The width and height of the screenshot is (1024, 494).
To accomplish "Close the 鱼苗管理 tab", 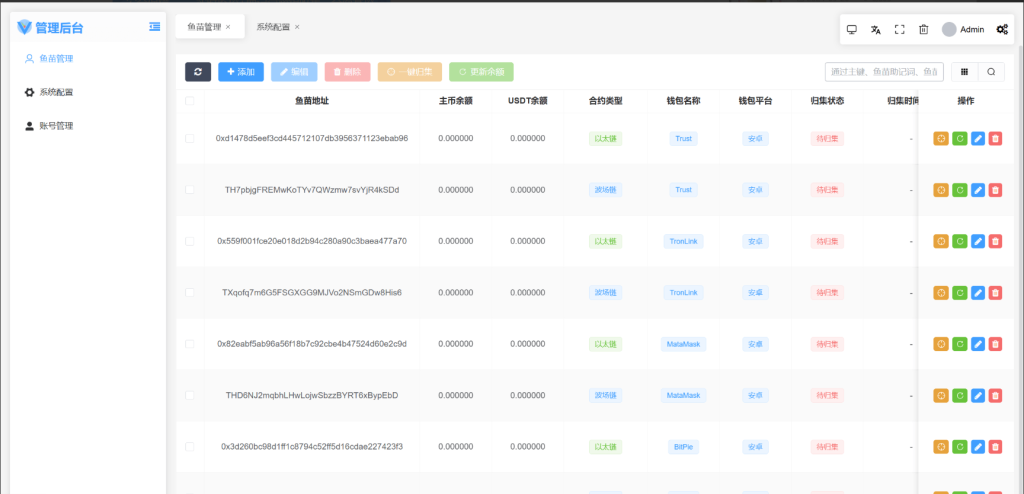I will 228,27.
